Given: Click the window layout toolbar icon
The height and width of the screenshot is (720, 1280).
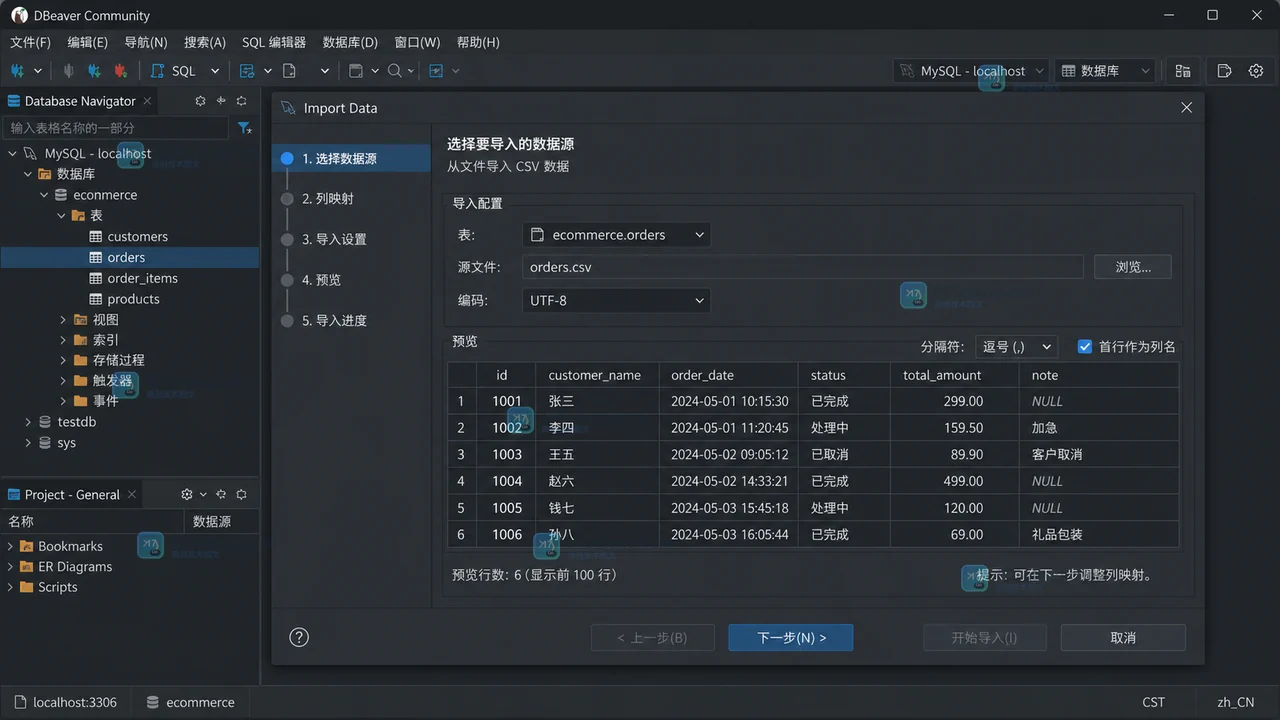Looking at the screenshot, I should pos(355,71).
